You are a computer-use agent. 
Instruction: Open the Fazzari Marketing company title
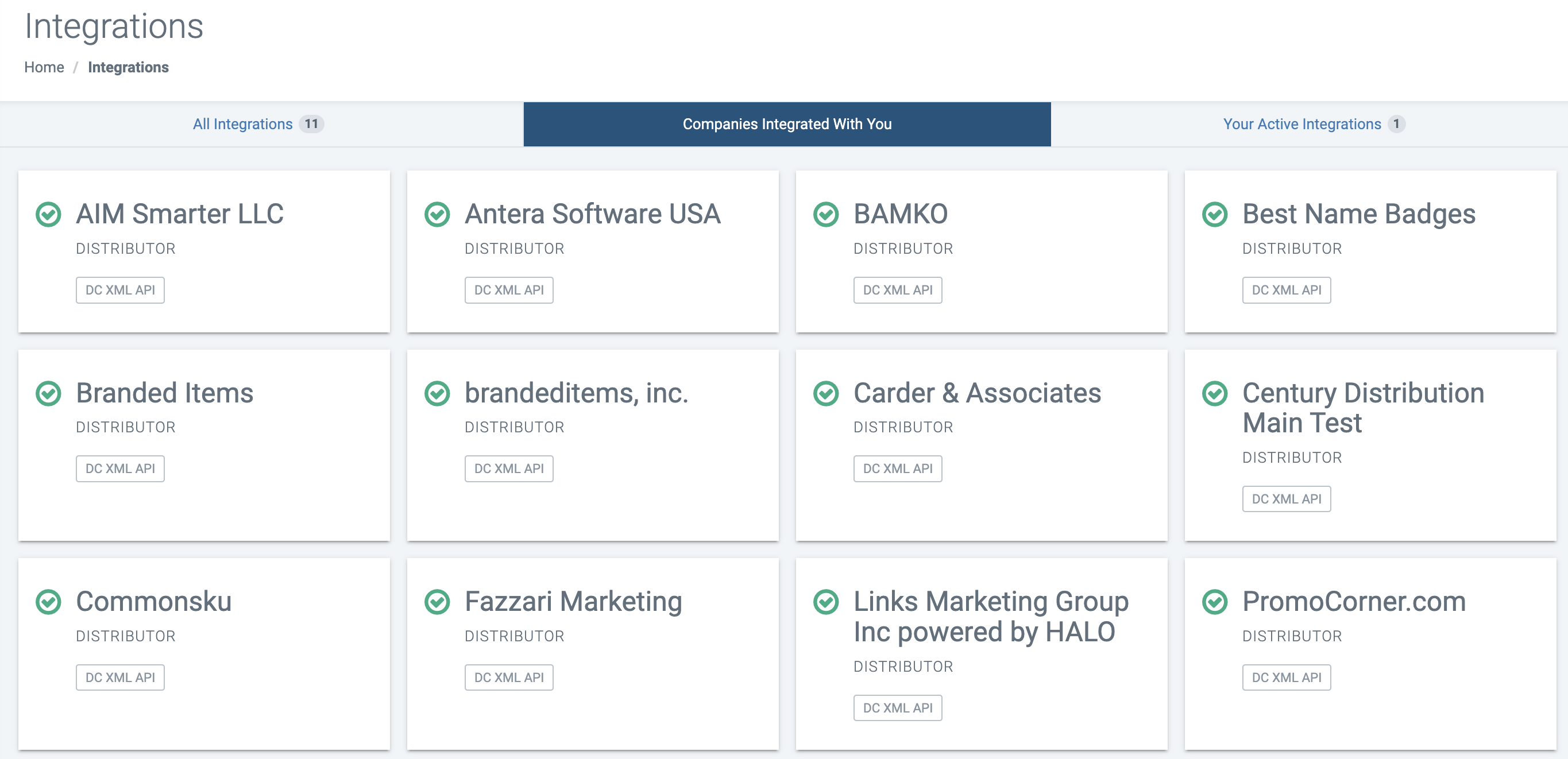click(x=573, y=602)
